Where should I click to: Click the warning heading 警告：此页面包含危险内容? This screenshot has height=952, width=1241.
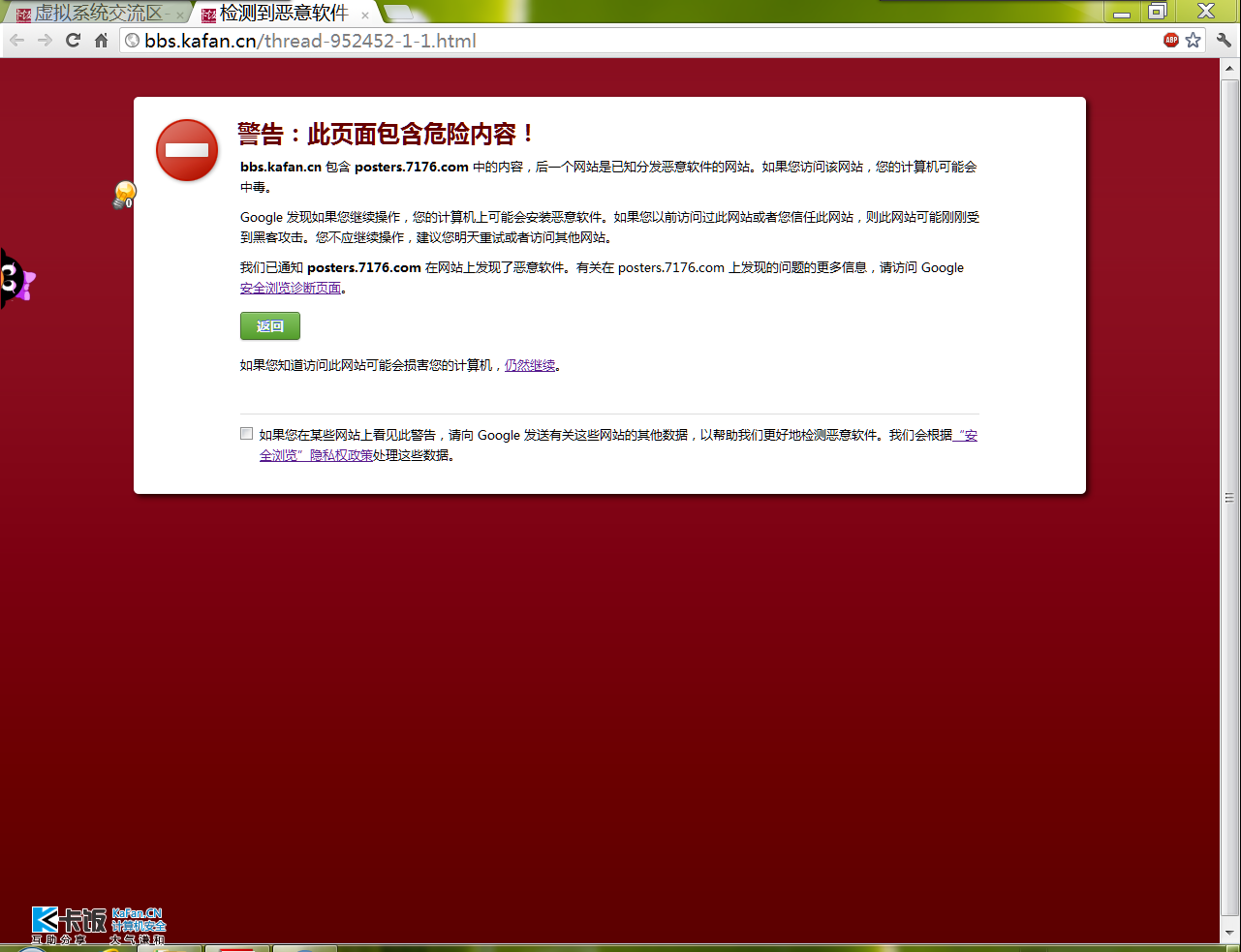point(386,134)
